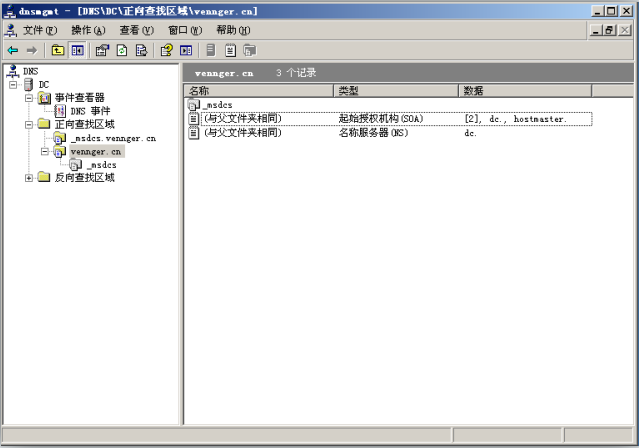Click the New Record toolbar icon
Viewport: 639px width, 448px height.
pos(230,50)
